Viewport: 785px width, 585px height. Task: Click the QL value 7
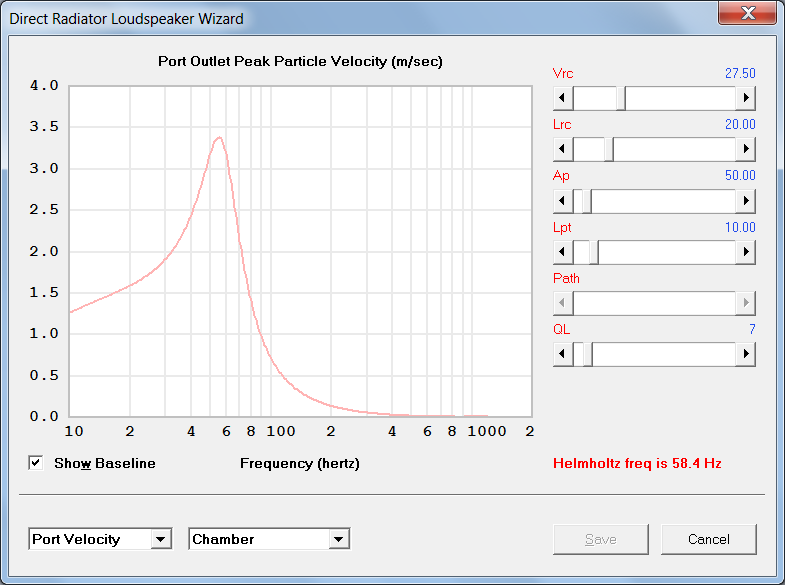coord(752,329)
